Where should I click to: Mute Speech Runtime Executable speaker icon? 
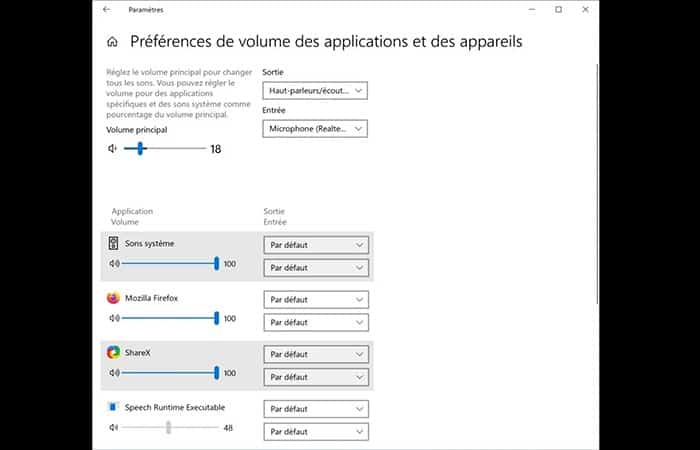click(x=114, y=427)
